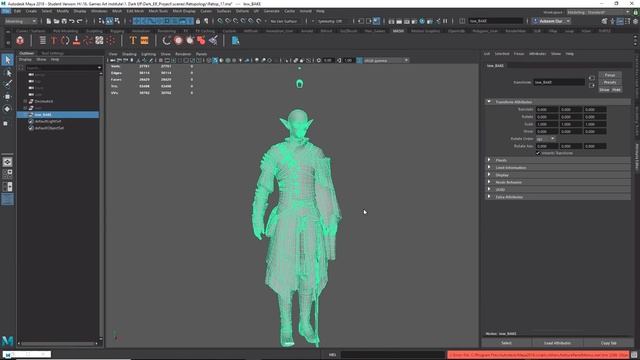Toggle the lock selection padlock icon

198,21
